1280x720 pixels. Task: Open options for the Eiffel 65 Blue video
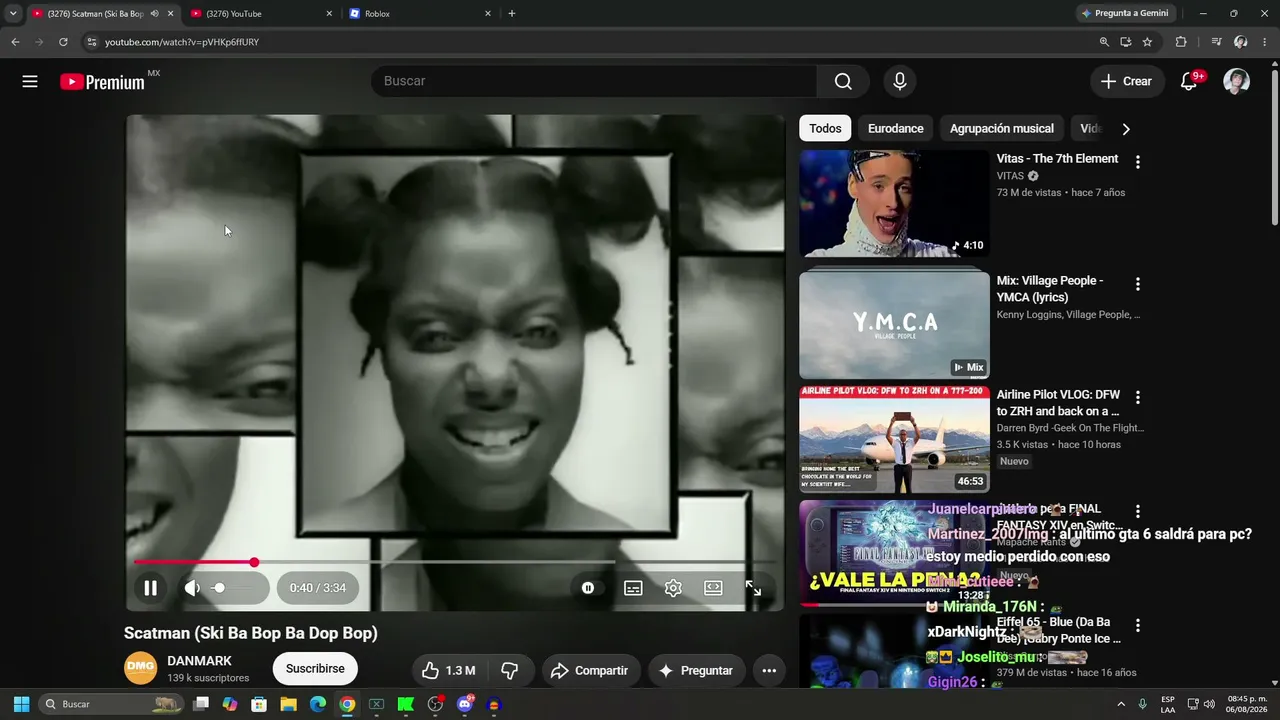click(x=1137, y=626)
